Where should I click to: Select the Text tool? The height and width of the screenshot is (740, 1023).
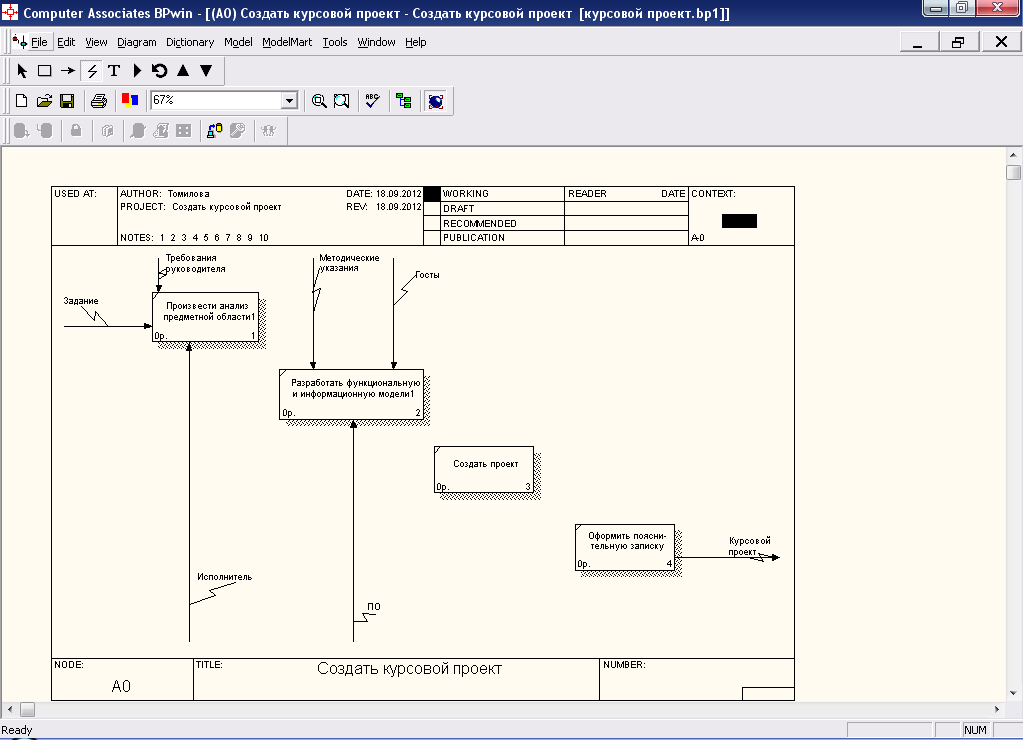point(114,70)
